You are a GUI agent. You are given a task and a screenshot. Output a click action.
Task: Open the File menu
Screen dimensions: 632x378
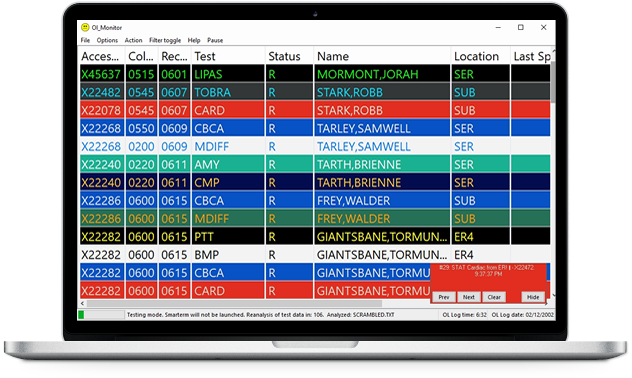pyautogui.click(x=85, y=40)
